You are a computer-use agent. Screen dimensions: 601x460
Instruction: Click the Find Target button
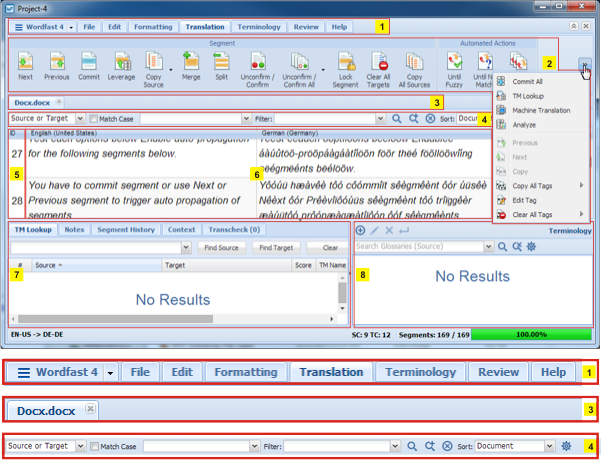coord(276,248)
